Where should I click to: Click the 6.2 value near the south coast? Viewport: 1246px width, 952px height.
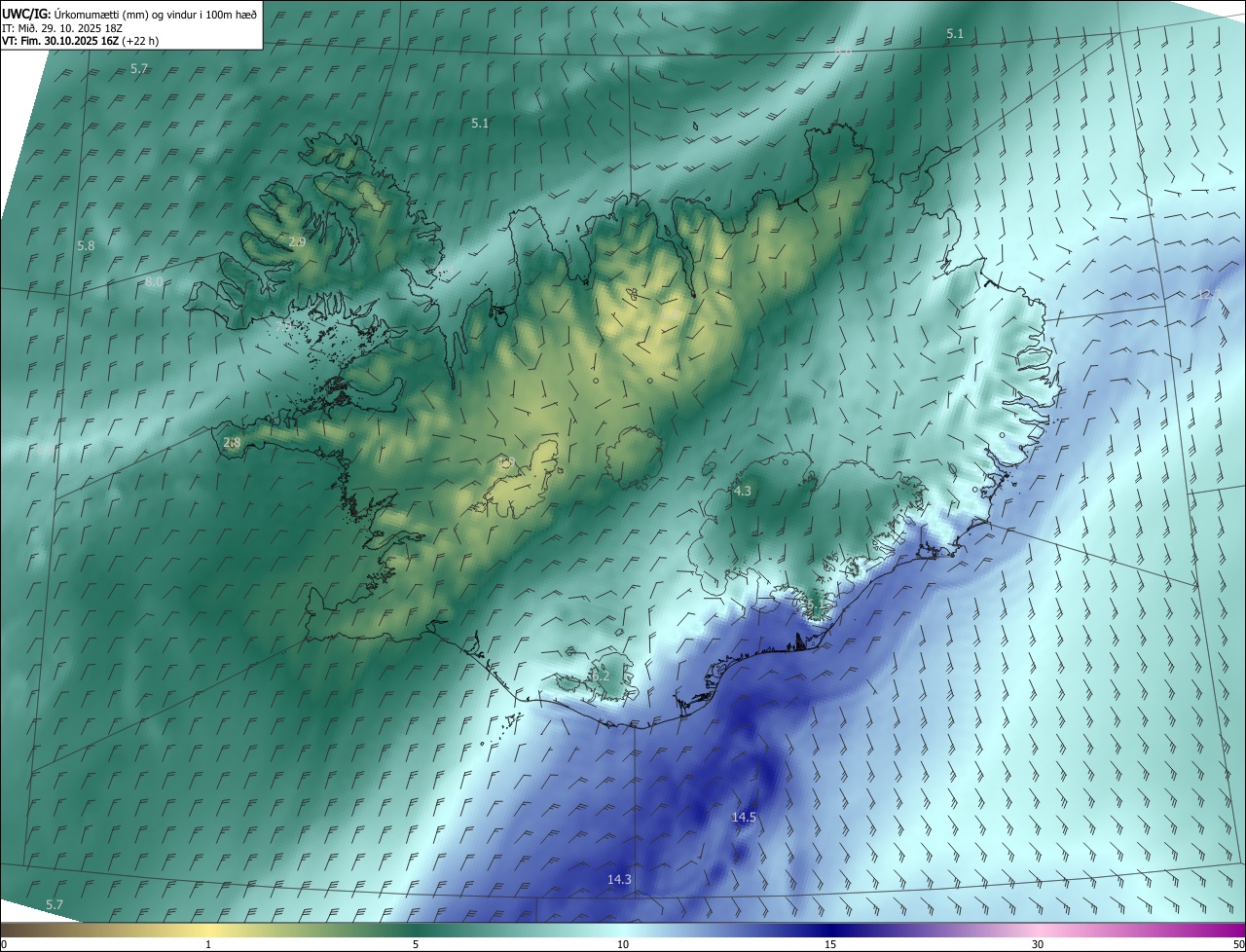point(600,676)
